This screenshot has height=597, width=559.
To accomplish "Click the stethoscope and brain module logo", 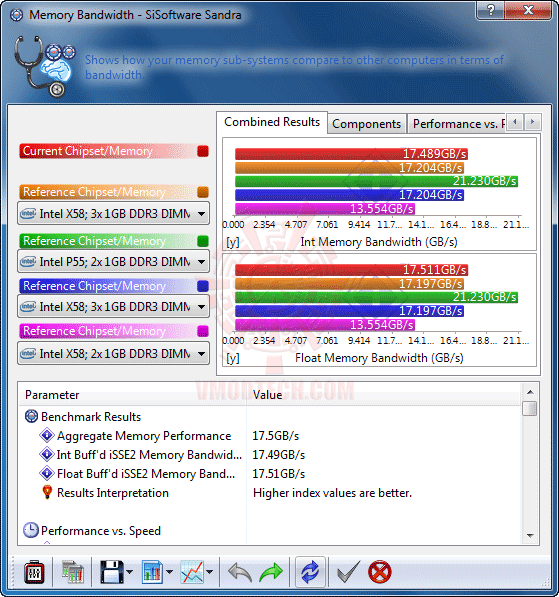I will (45, 66).
